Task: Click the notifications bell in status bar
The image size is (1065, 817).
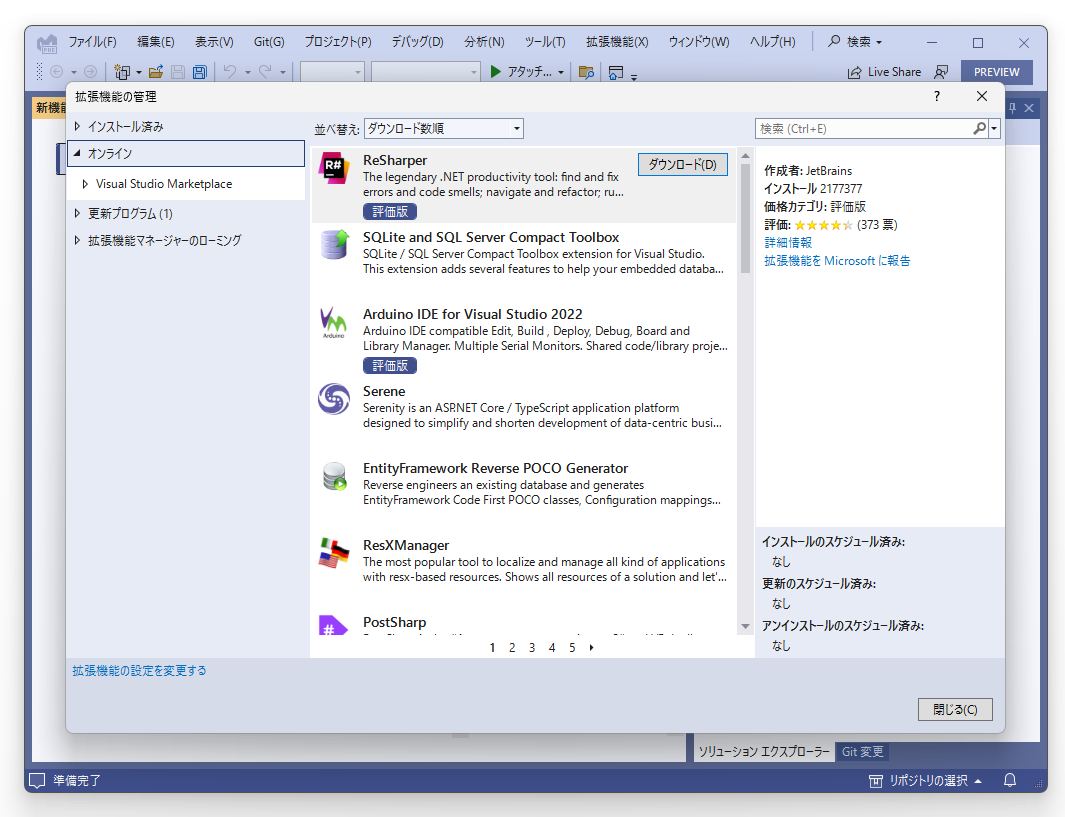Action: [1010, 780]
